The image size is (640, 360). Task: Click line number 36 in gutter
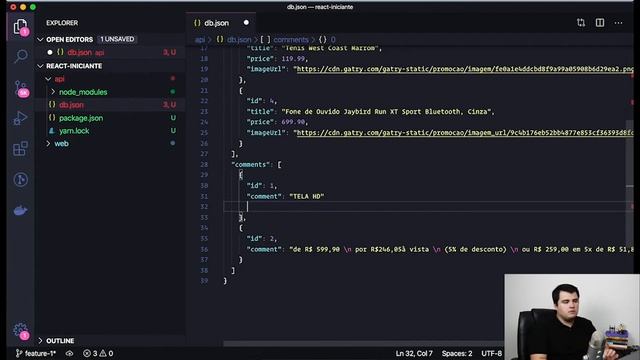pos(204,249)
